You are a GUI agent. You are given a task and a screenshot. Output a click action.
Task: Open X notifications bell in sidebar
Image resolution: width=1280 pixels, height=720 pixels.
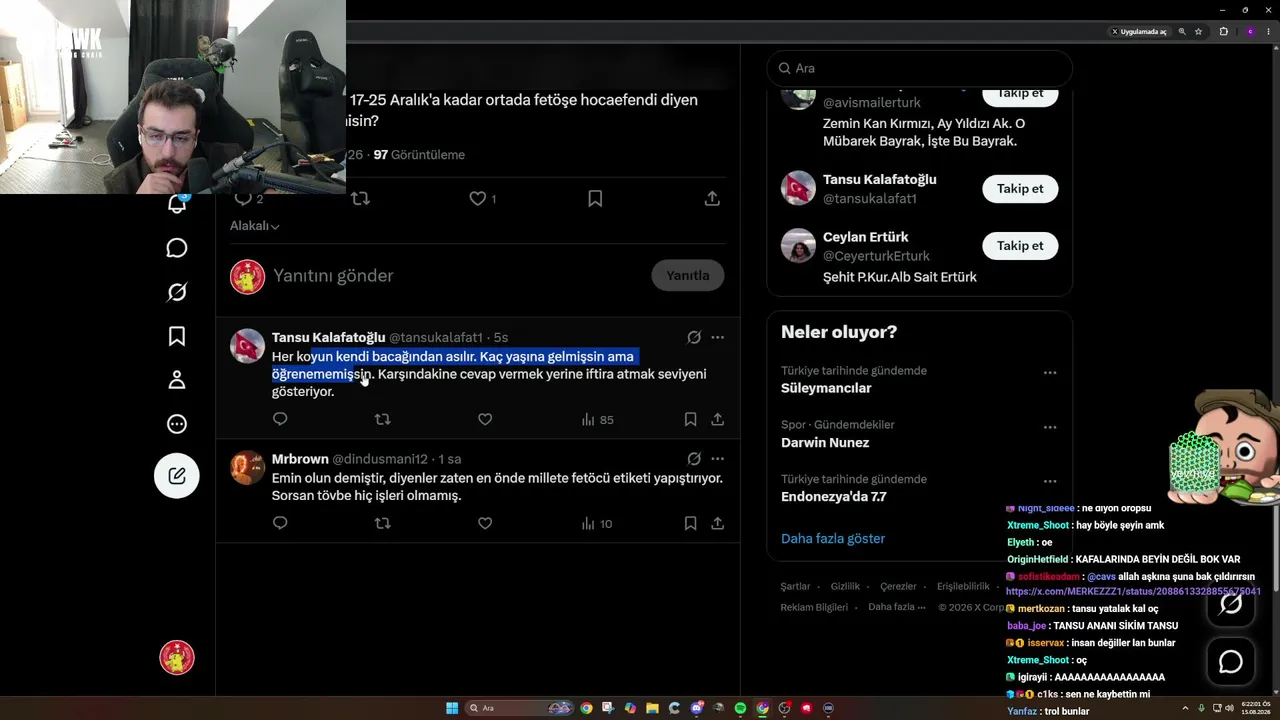point(177,204)
